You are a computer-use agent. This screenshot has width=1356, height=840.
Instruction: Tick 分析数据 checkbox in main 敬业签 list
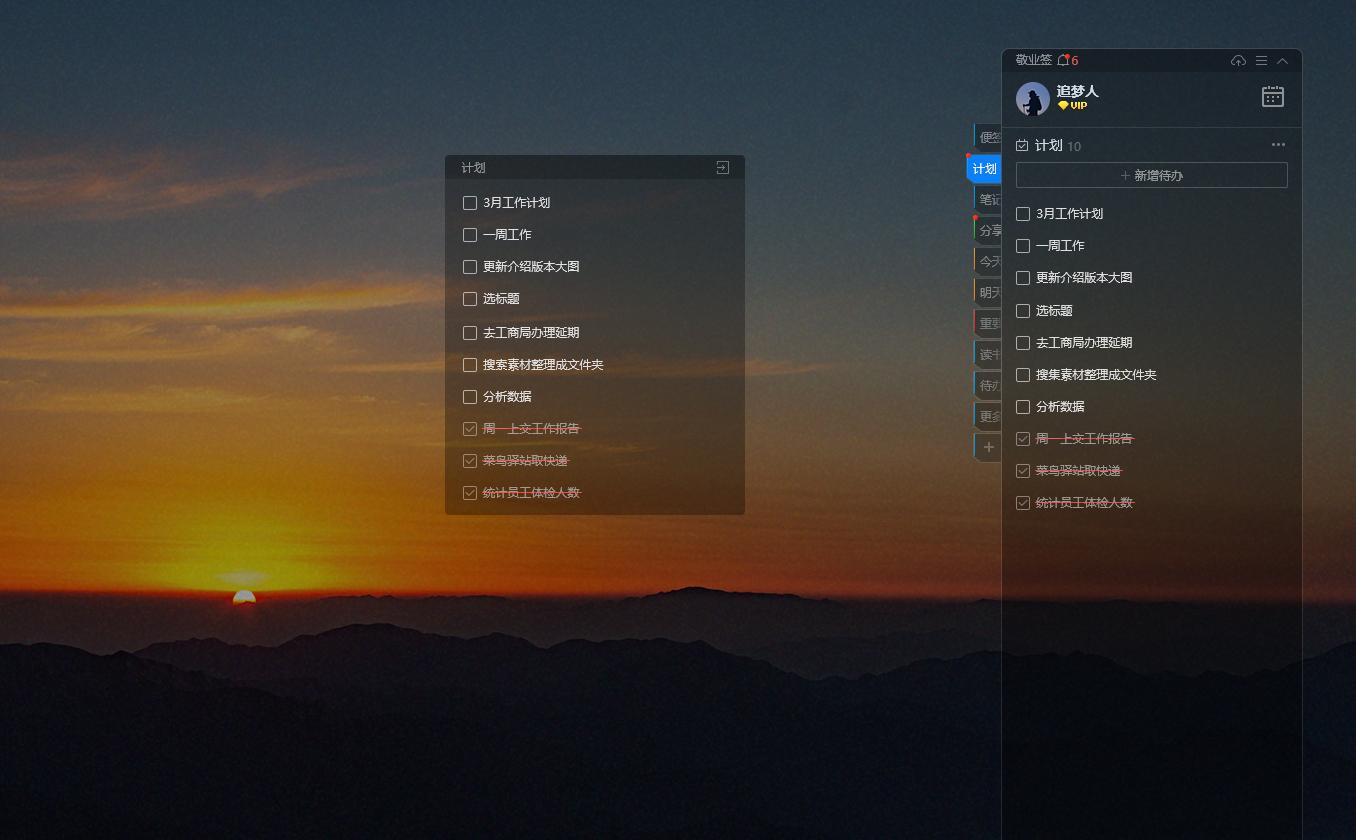click(x=1023, y=407)
